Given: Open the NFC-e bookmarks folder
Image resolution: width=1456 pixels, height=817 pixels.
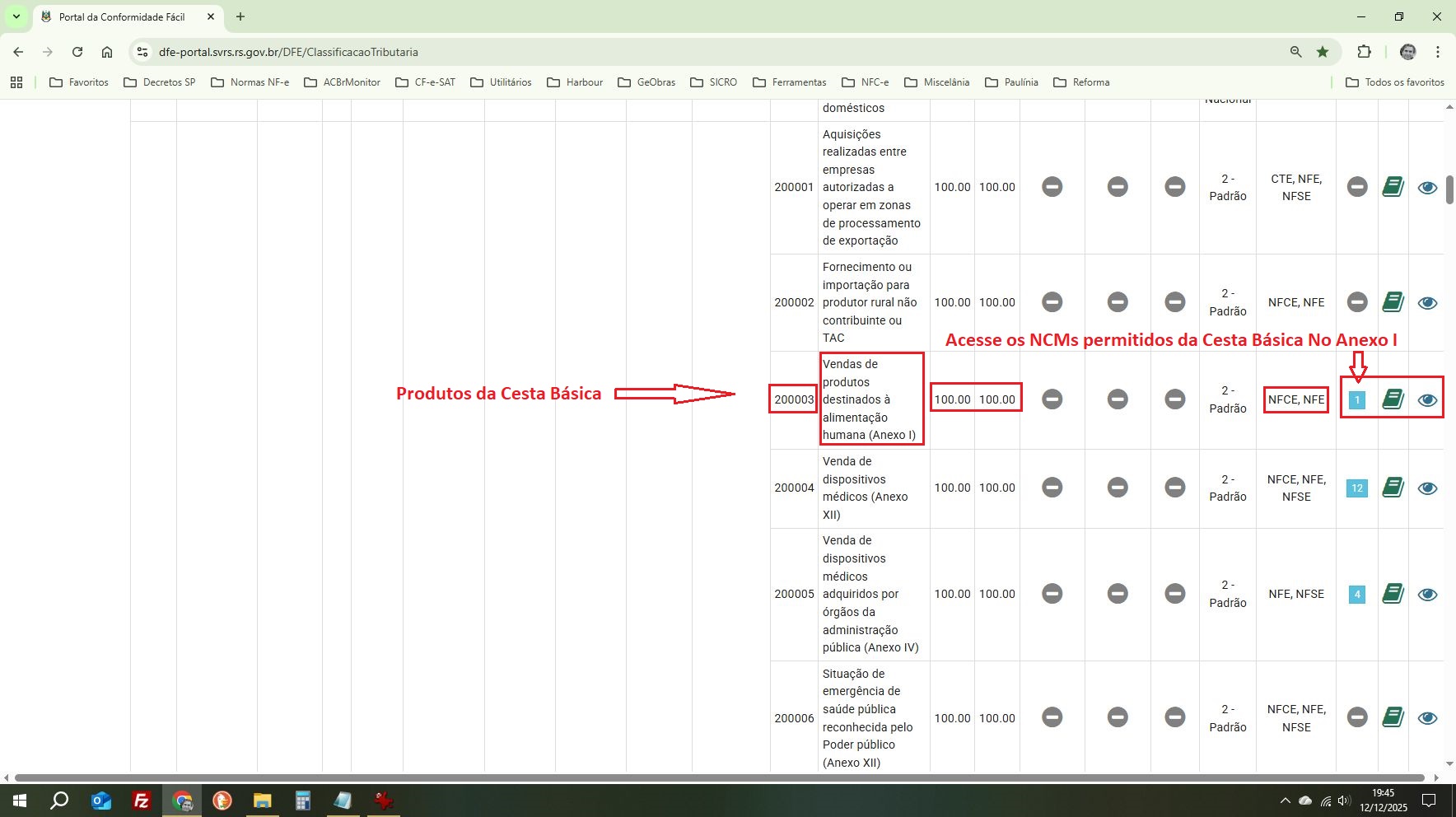Looking at the screenshot, I should click(x=867, y=82).
